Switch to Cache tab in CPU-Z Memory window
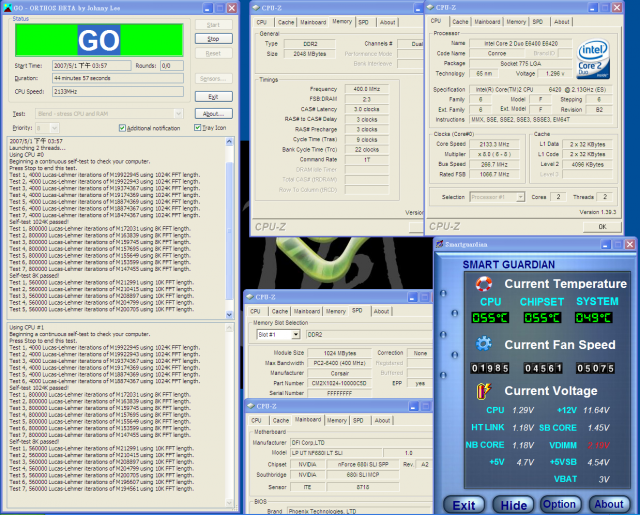The image size is (640, 515). pyautogui.click(x=286, y=22)
